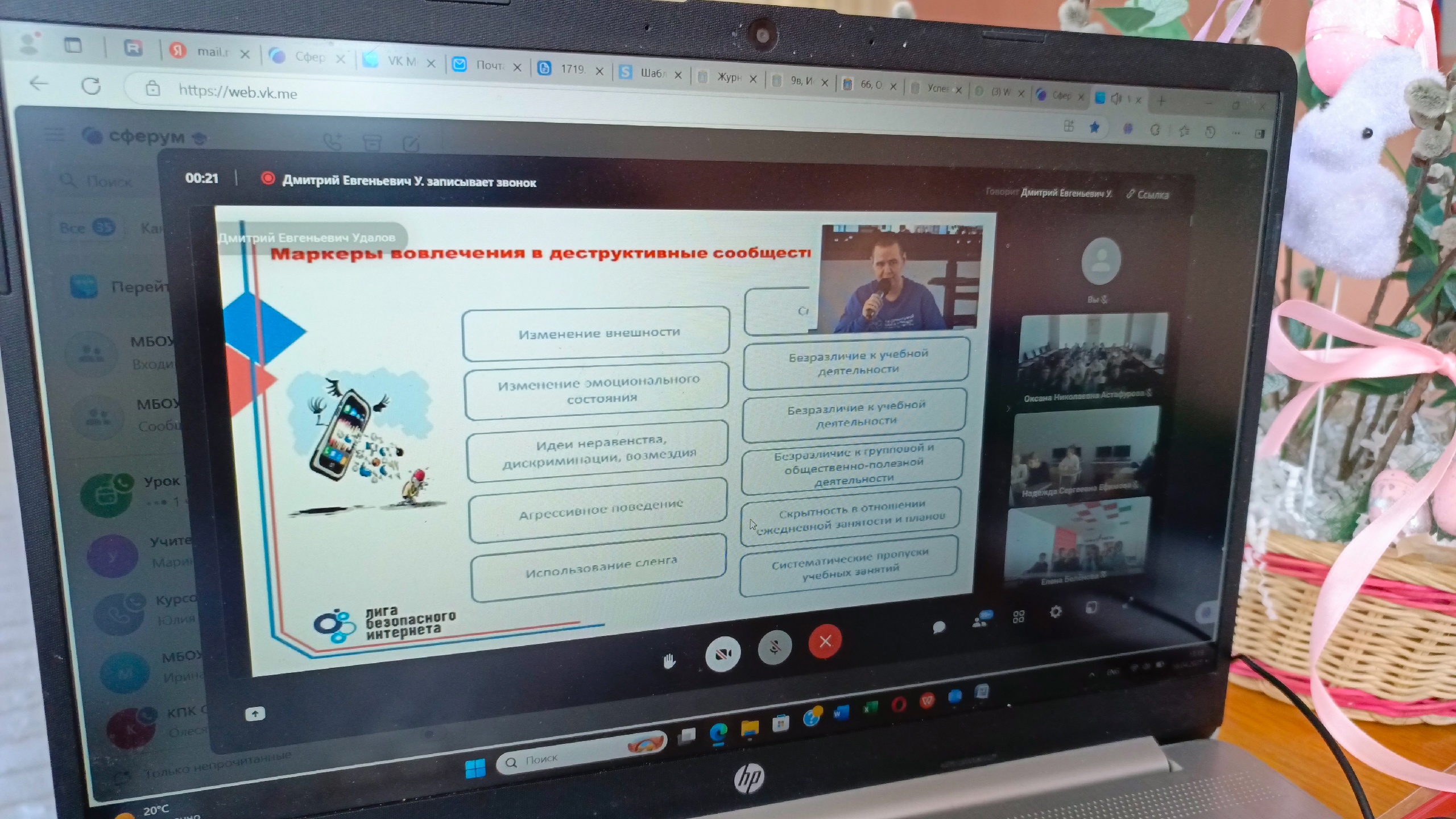Select the Все chats filter tab
The image size is (1456, 819).
click(x=86, y=227)
